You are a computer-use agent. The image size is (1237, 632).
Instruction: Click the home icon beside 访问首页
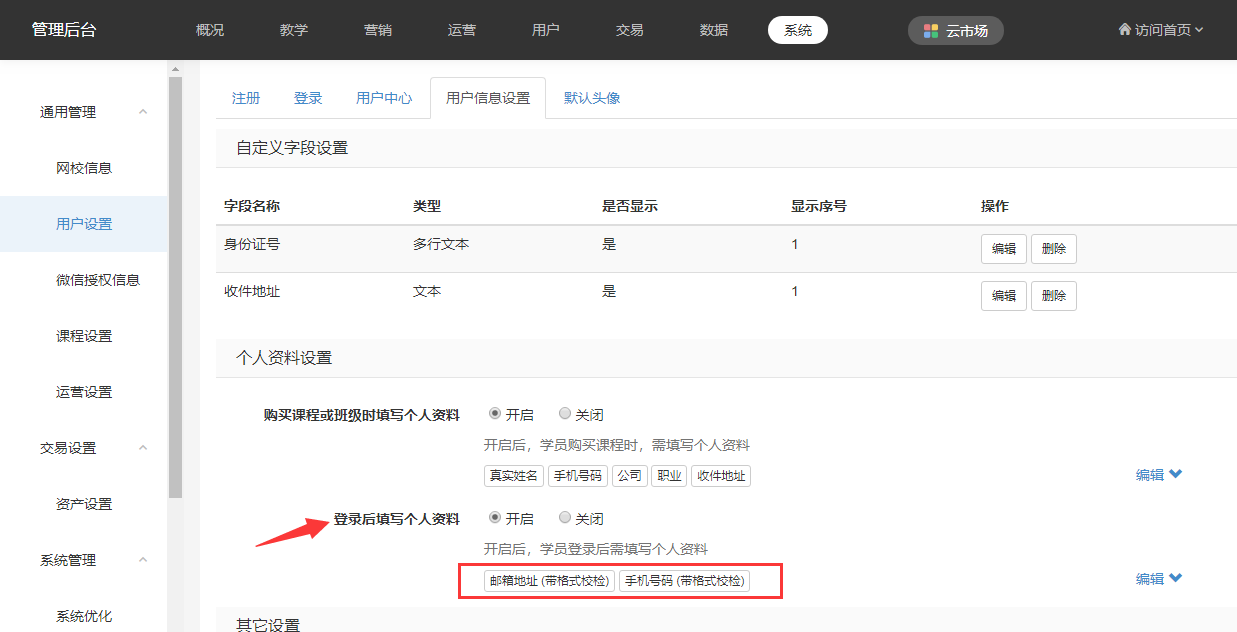tap(1125, 30)
